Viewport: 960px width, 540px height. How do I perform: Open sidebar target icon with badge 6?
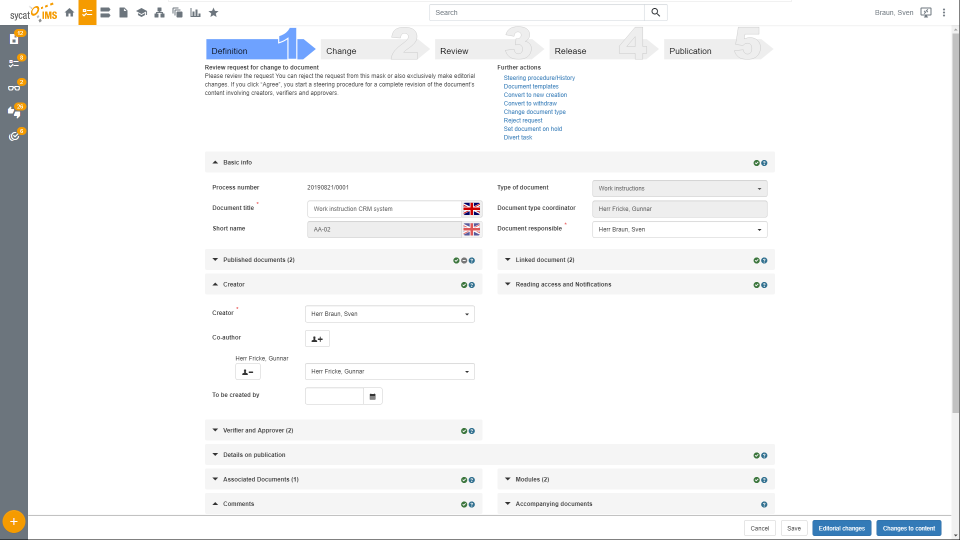point(14,136)
